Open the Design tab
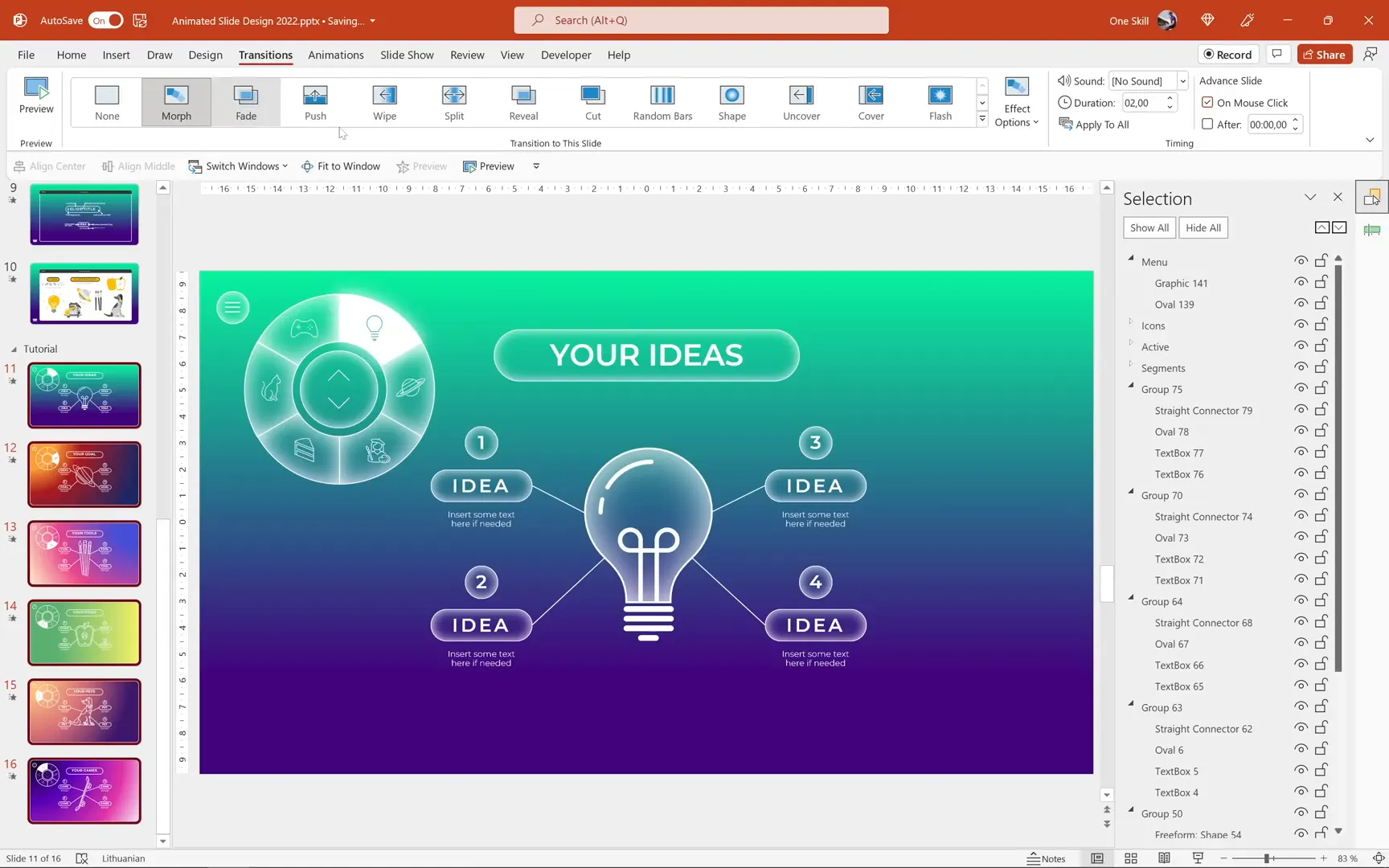The height and width of the screenshot is (868, 1389). (x=206, y=55)
